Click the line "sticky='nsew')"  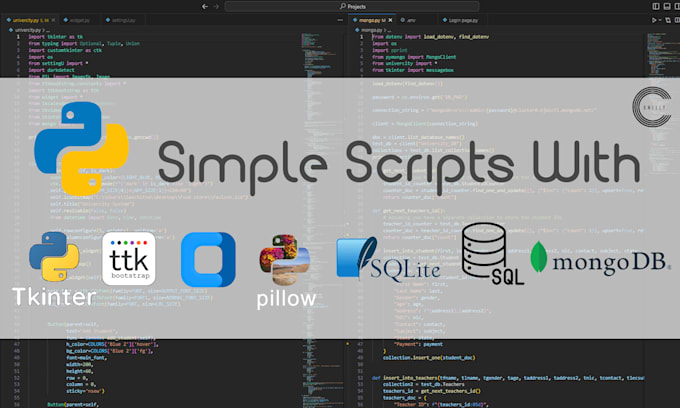point(85,391)
